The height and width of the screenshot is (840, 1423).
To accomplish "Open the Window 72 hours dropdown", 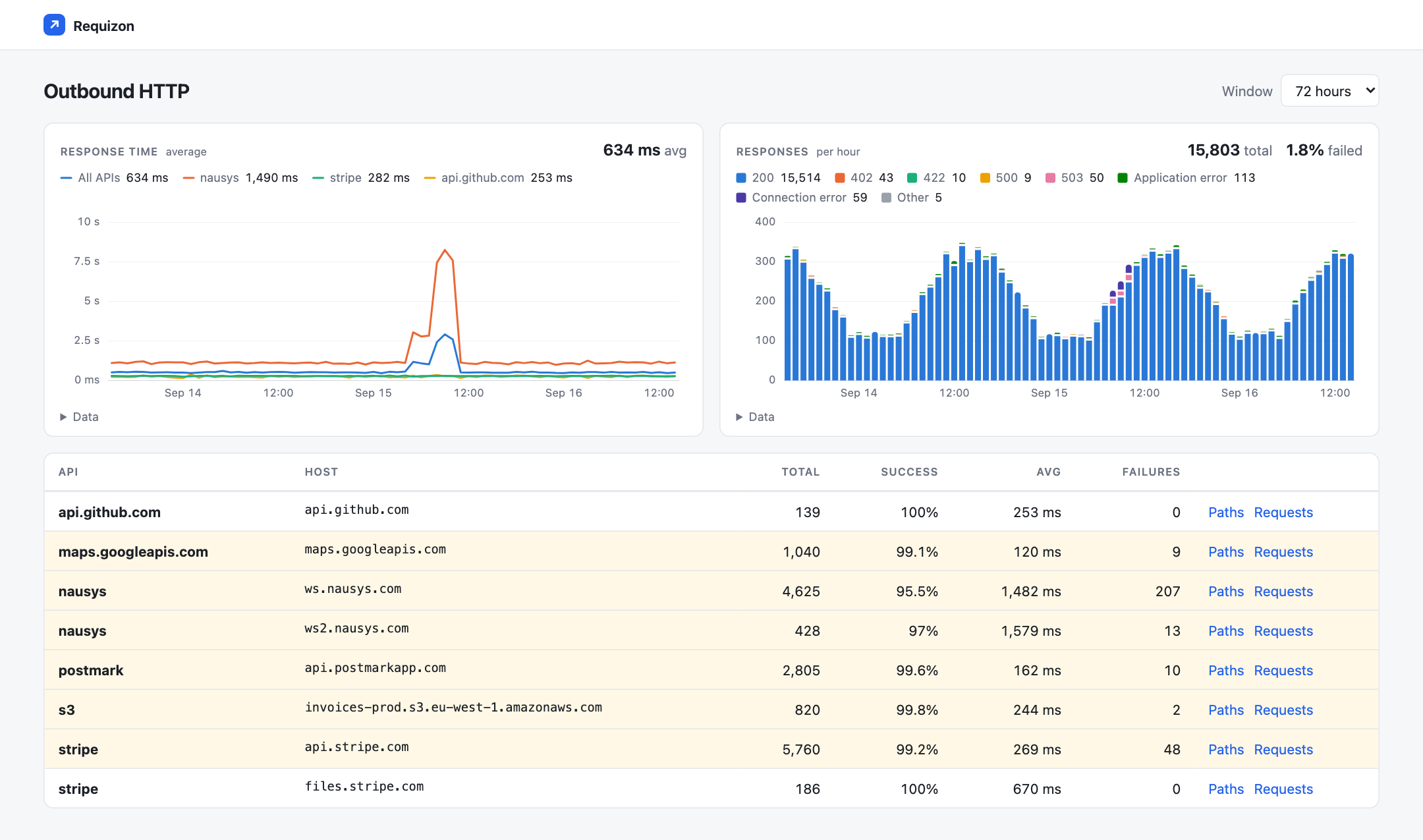I will click(x=1329, y=91).
